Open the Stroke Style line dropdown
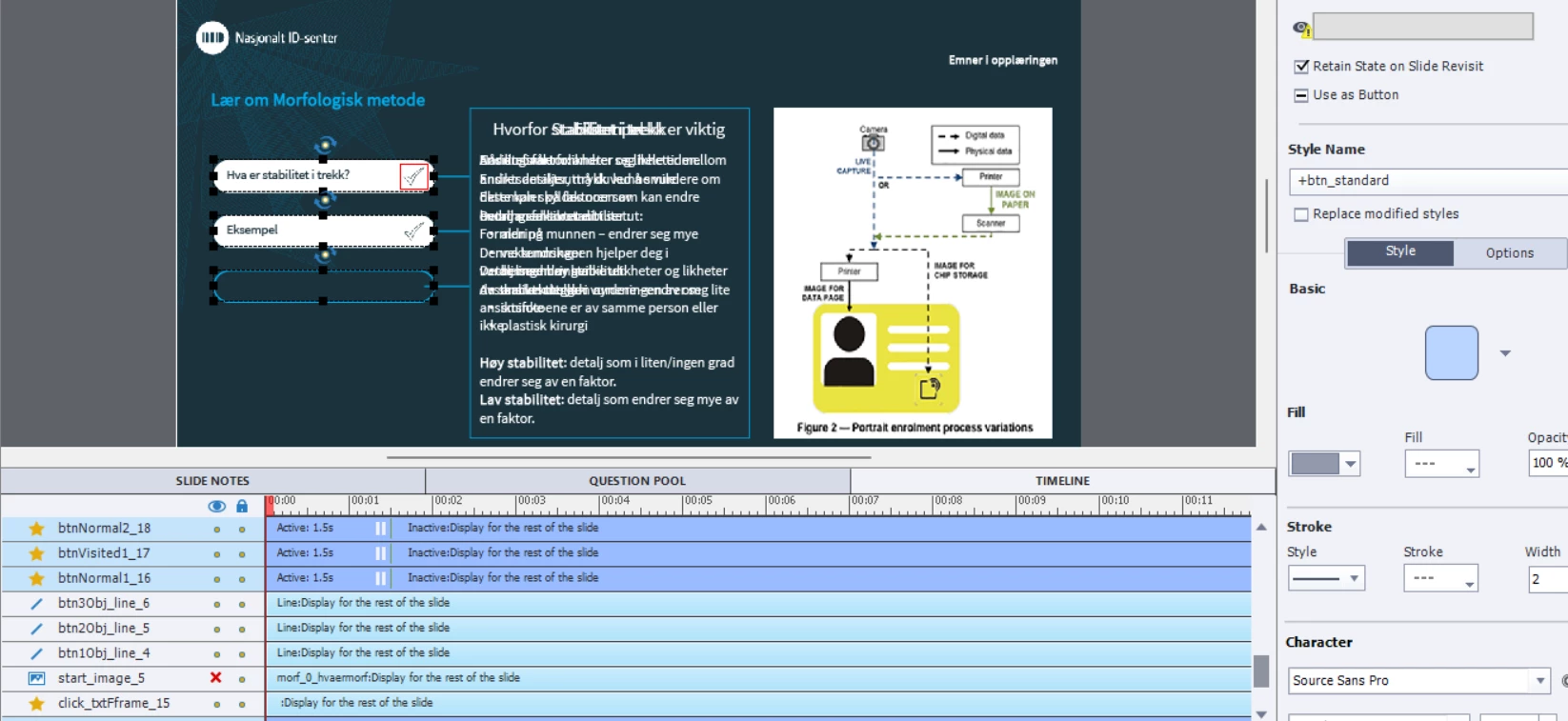Image resolution: width=1568 pixels, height=721 pixels. (1327, 578)
